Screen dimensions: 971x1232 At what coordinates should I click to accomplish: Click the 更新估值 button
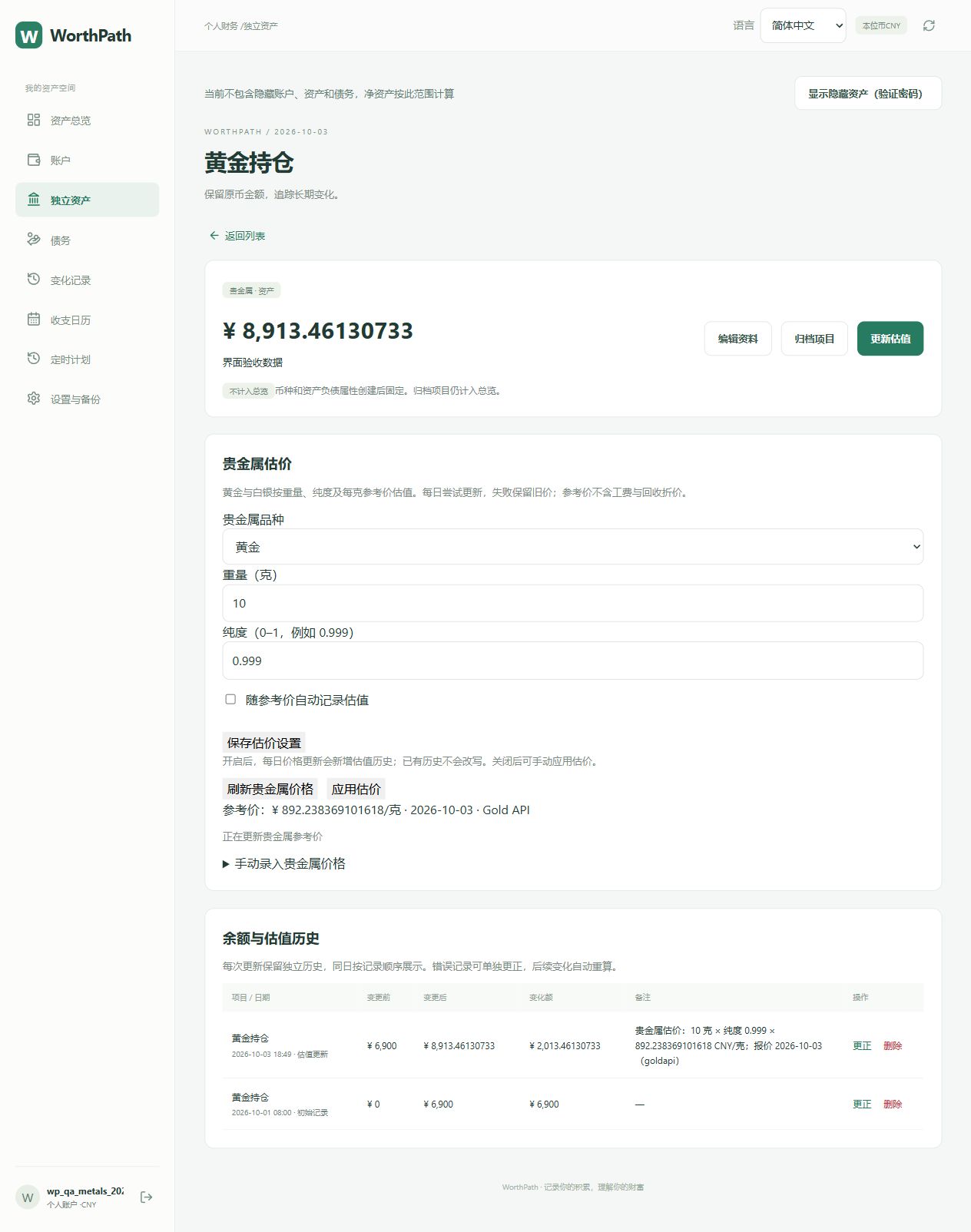tap(890, 339)
